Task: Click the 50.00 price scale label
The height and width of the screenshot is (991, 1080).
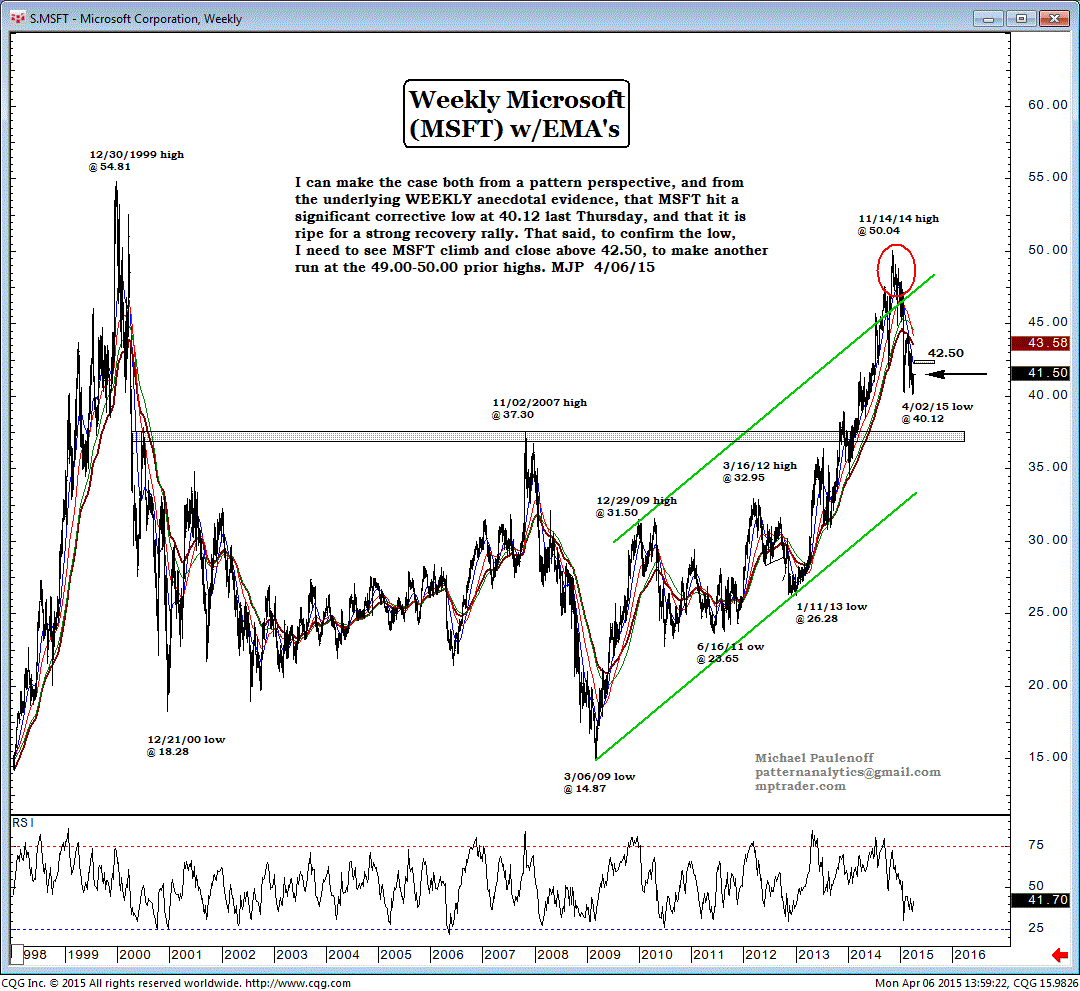Action: click(1048, 249)
